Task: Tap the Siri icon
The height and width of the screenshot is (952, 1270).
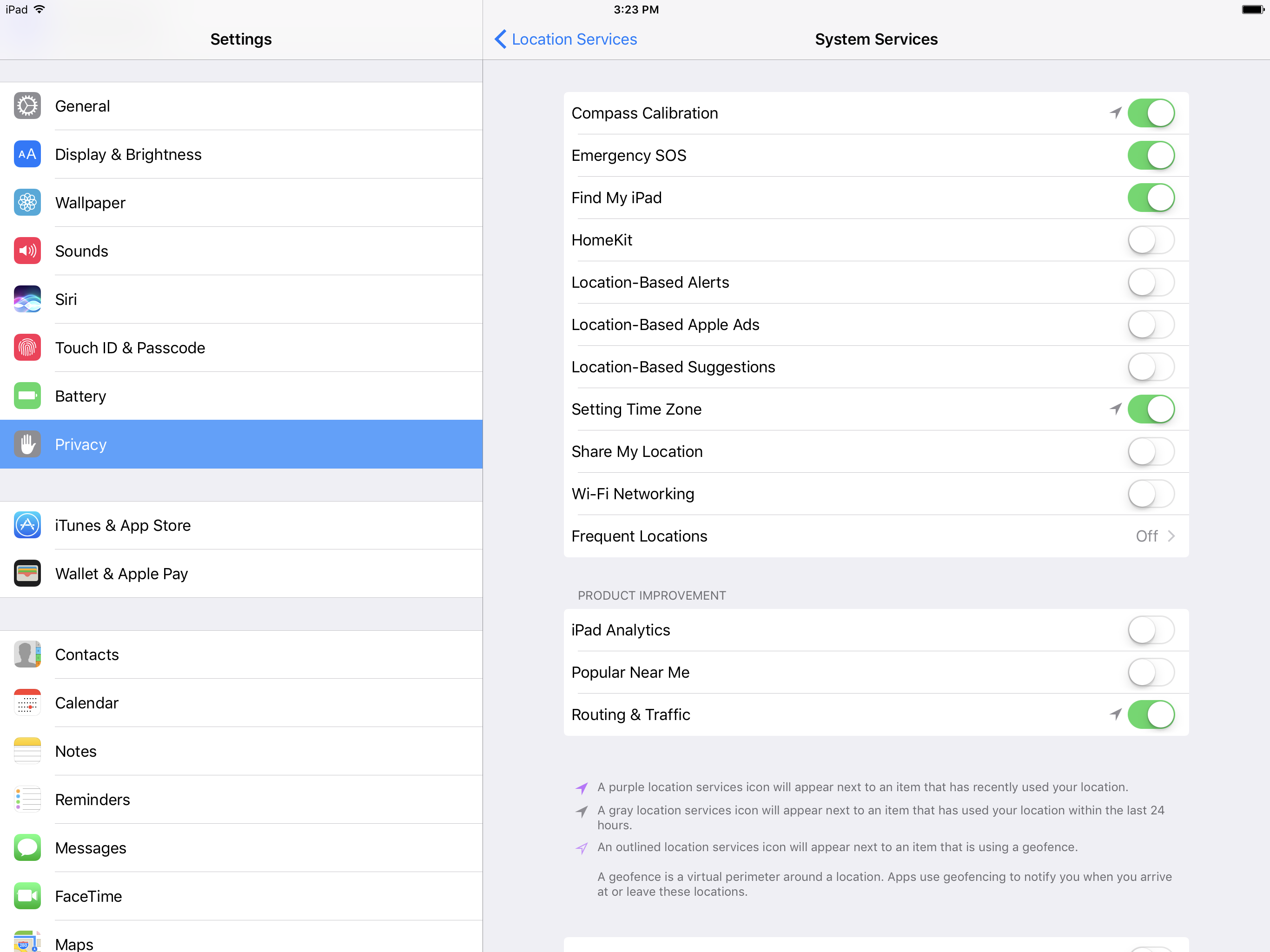Action: click(27, 298)
